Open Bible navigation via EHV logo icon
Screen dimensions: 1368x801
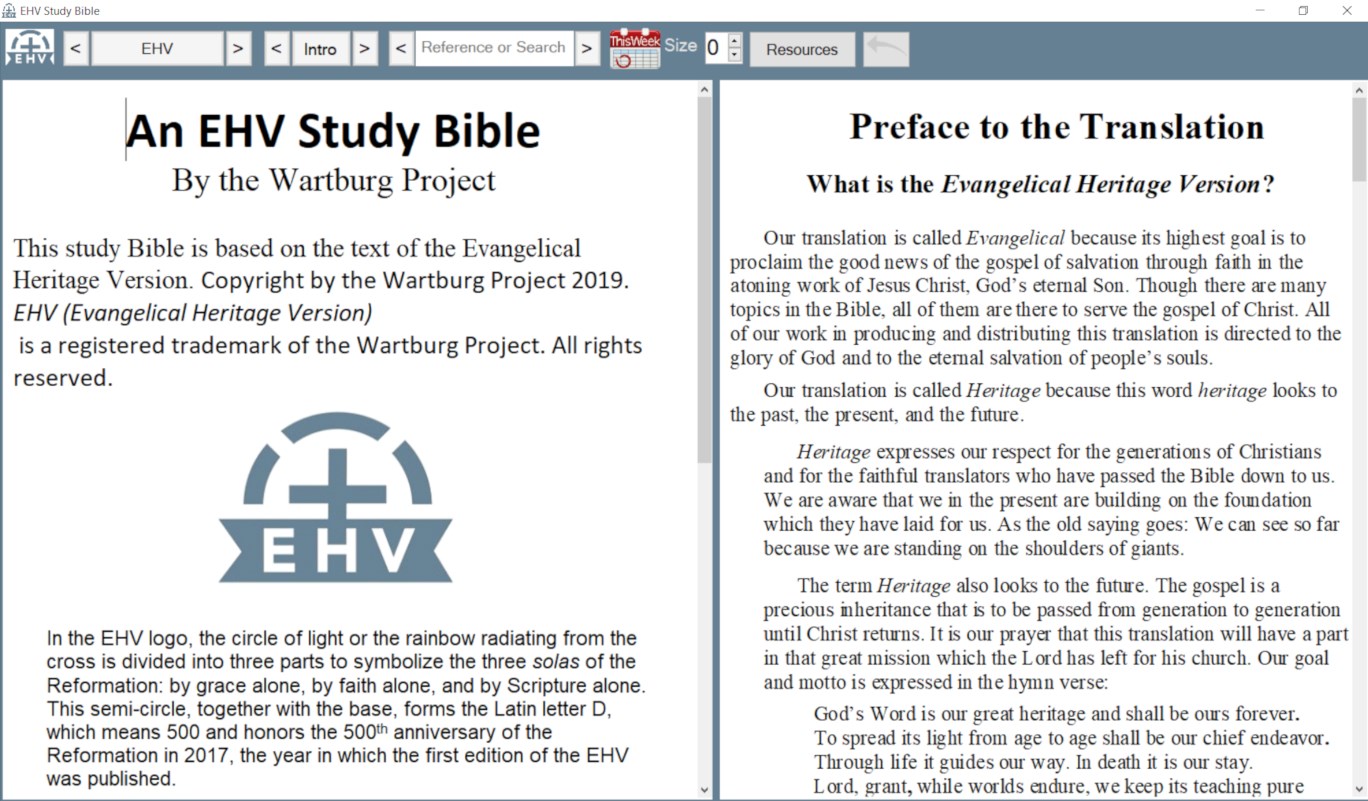click(29, 47)
